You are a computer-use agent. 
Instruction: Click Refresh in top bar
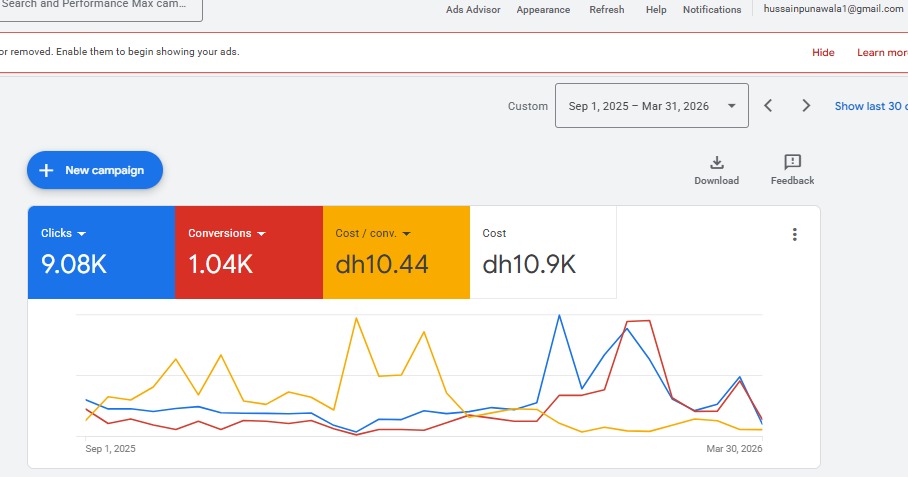(x=607, y=10)
